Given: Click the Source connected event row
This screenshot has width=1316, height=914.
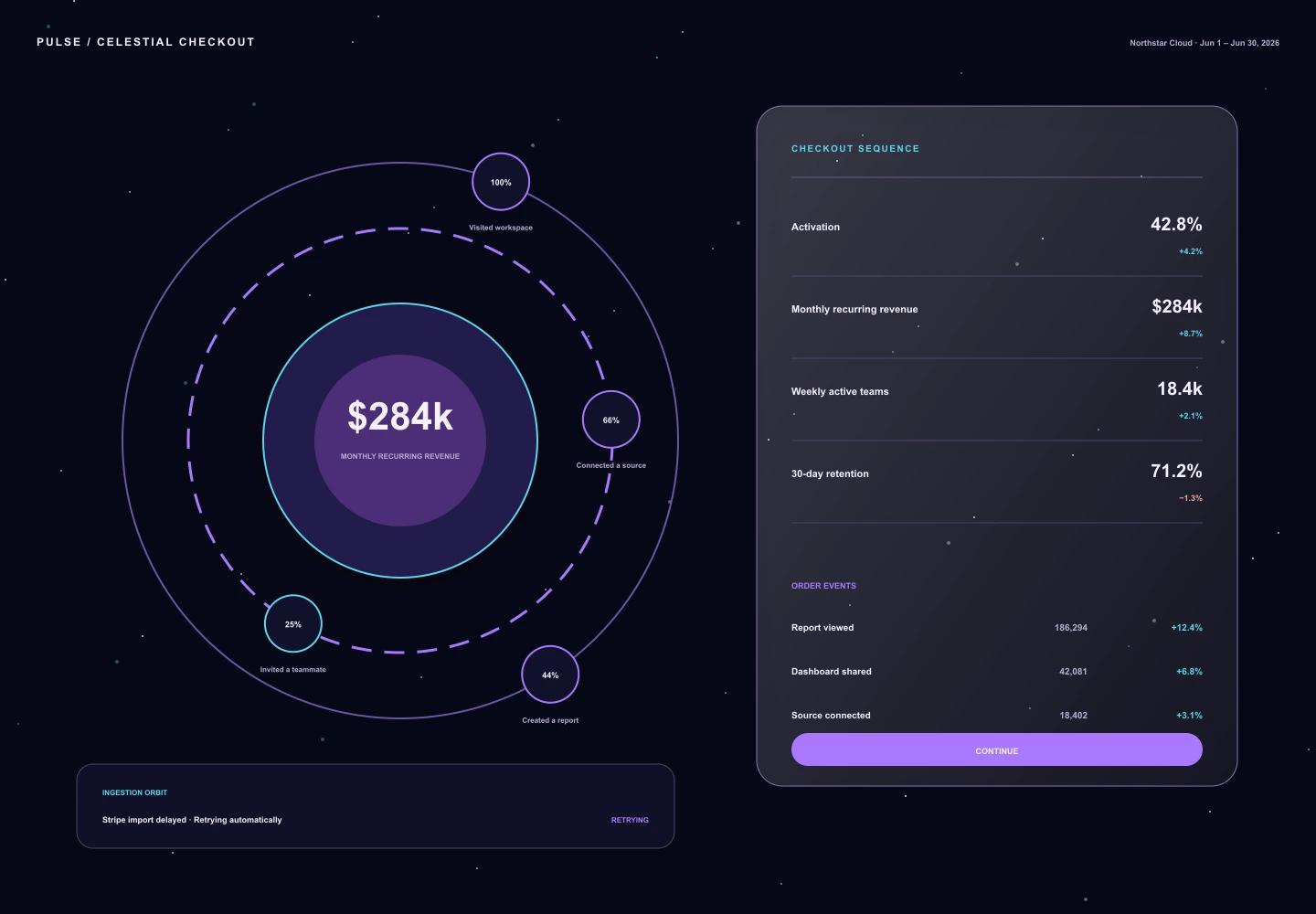Looking at the screenshot, I should [x=996, y=716].
